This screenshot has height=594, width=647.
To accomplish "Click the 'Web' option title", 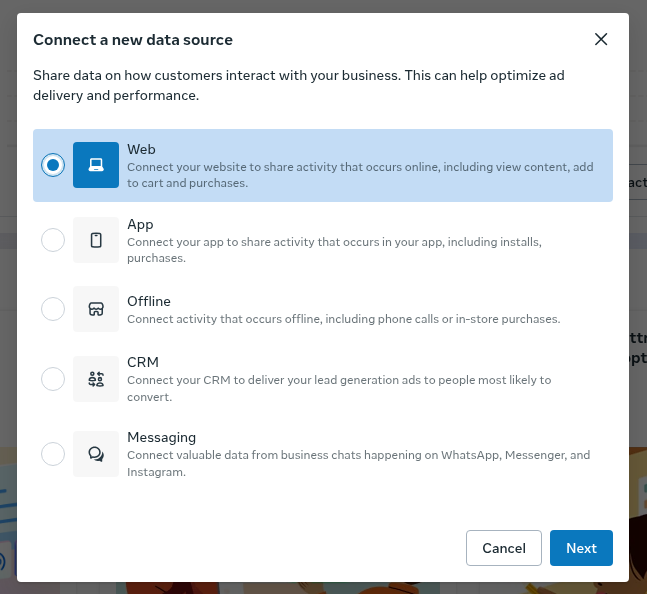I will click(141, 149).
